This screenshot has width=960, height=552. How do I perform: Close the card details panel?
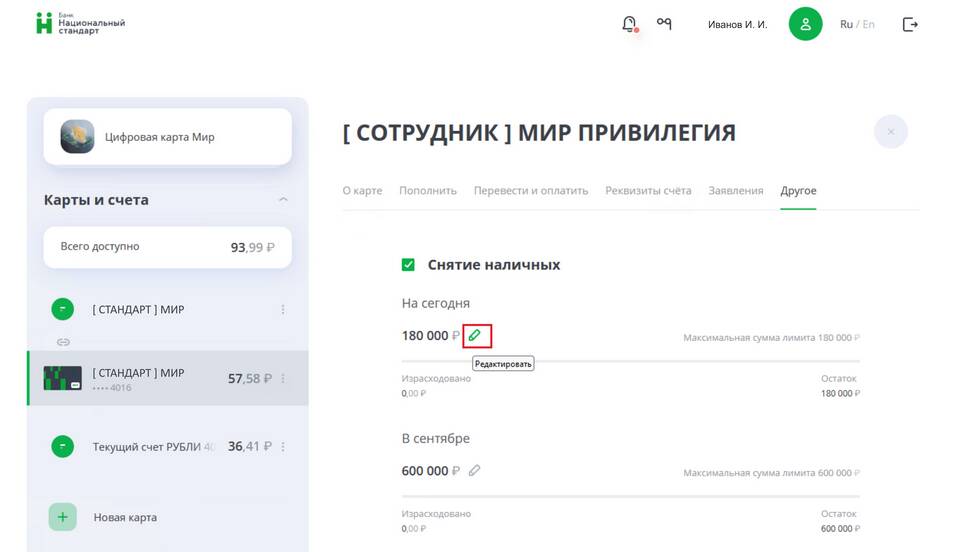point(890,132)
